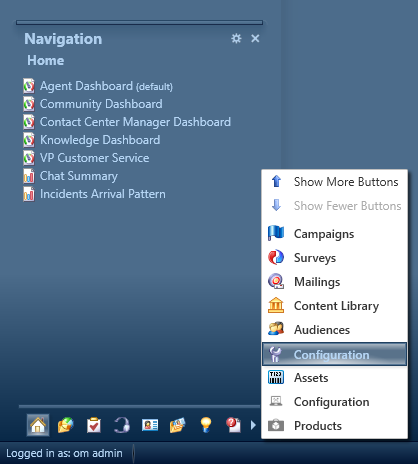Open the envelope-with-globe icon in navigation bar
Image resolution: width=418 pixels, height=464 pixels.
point(66,425)
